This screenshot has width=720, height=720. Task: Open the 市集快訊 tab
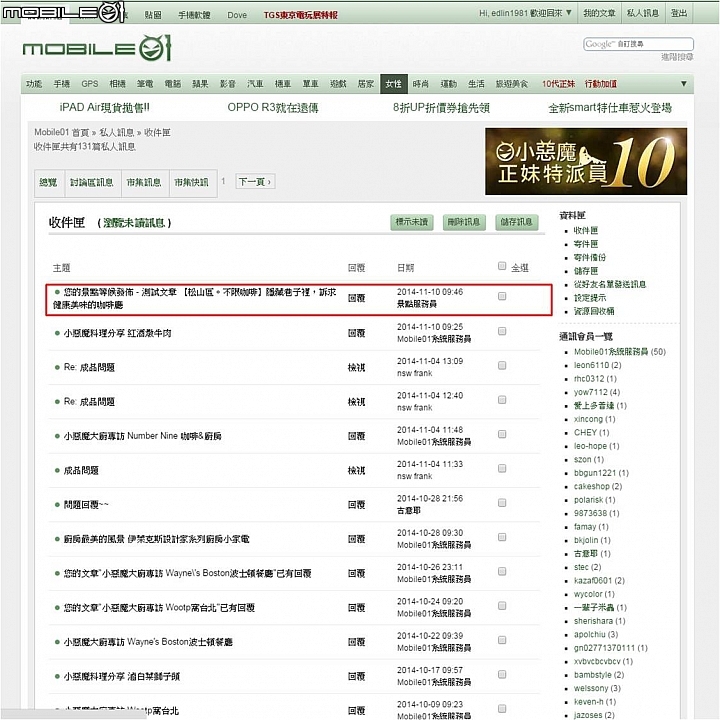tap(191, 183)
